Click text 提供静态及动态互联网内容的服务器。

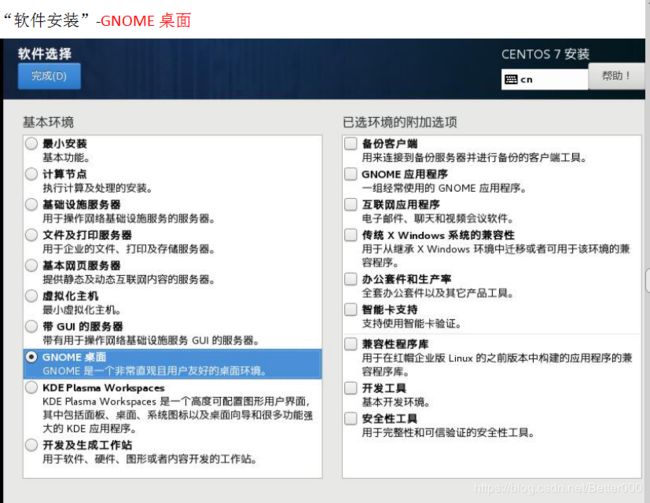click(129, 279)
